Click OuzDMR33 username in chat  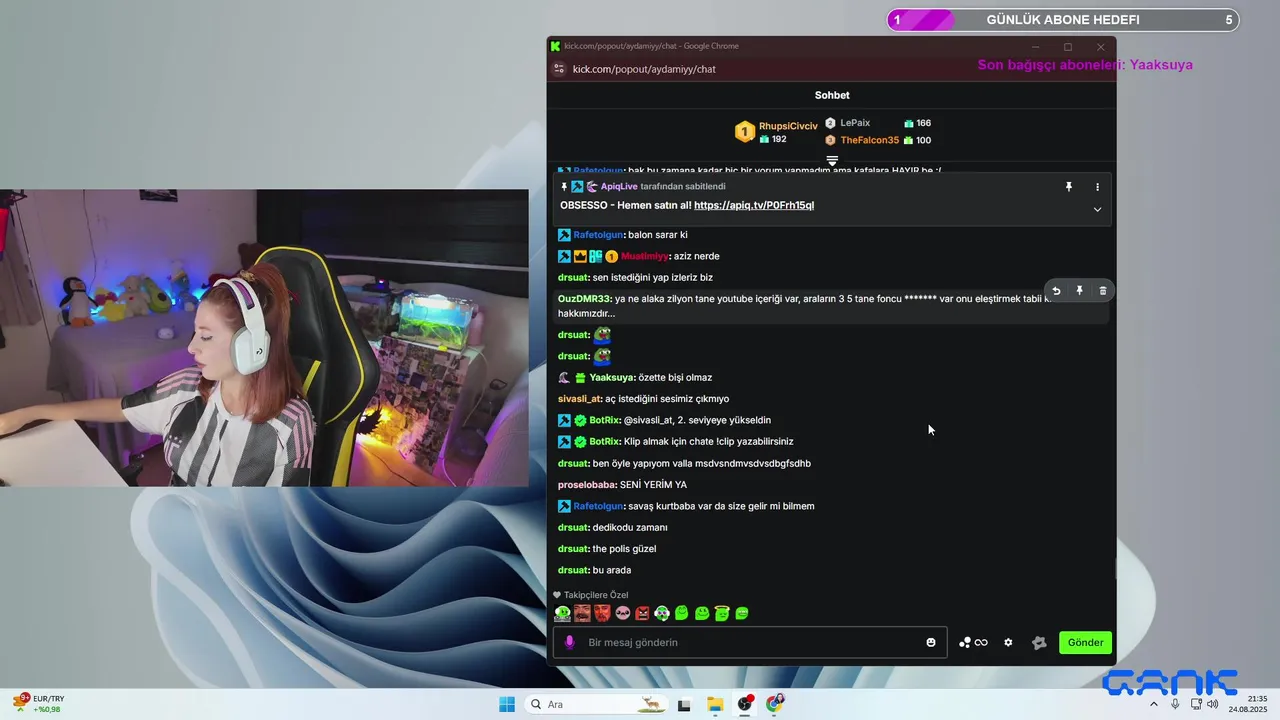pos(583,299)
